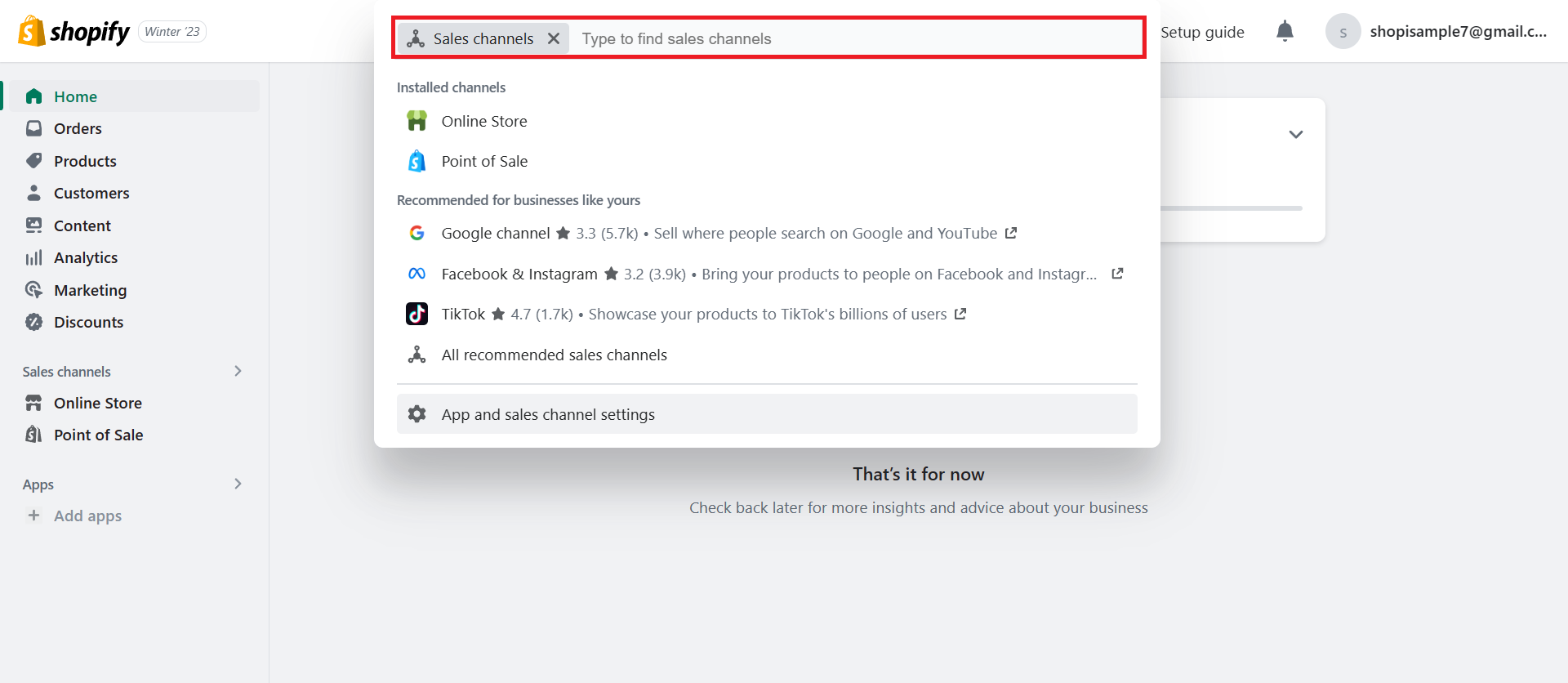Expand the Sales channels sidebar section
This screenshot has height=683, width=1568.
click(x=238, y=371)
